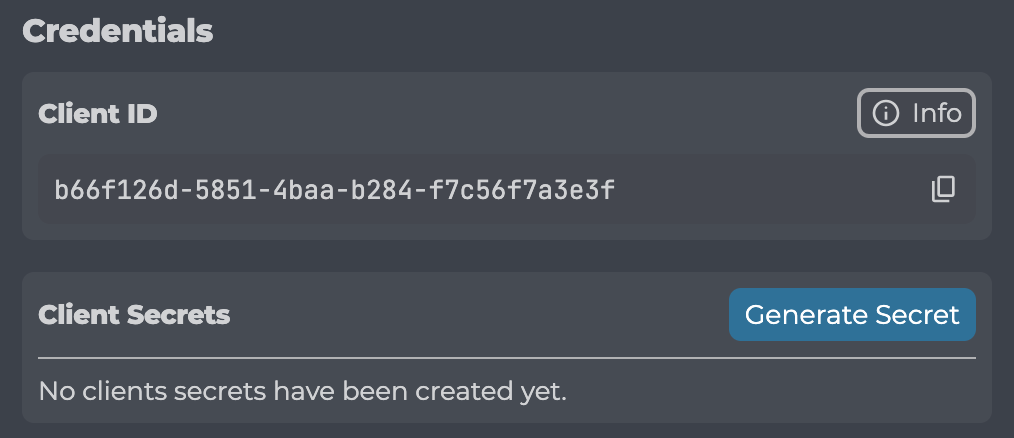Click the Client Secrets heading
1014x438 pixels.
(x=134, y=315)
